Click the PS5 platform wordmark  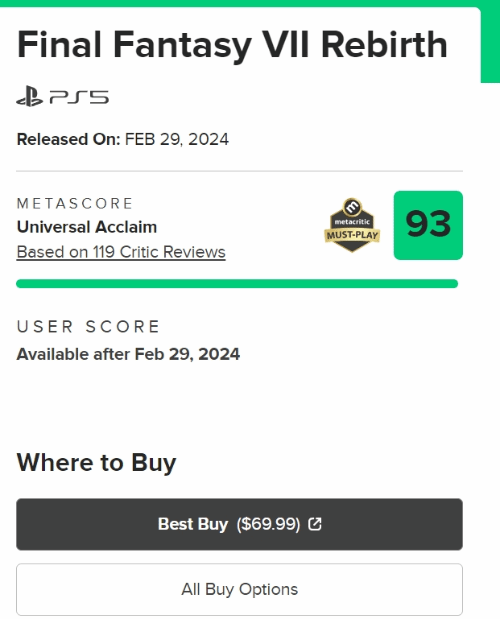[x=79, y=97]
